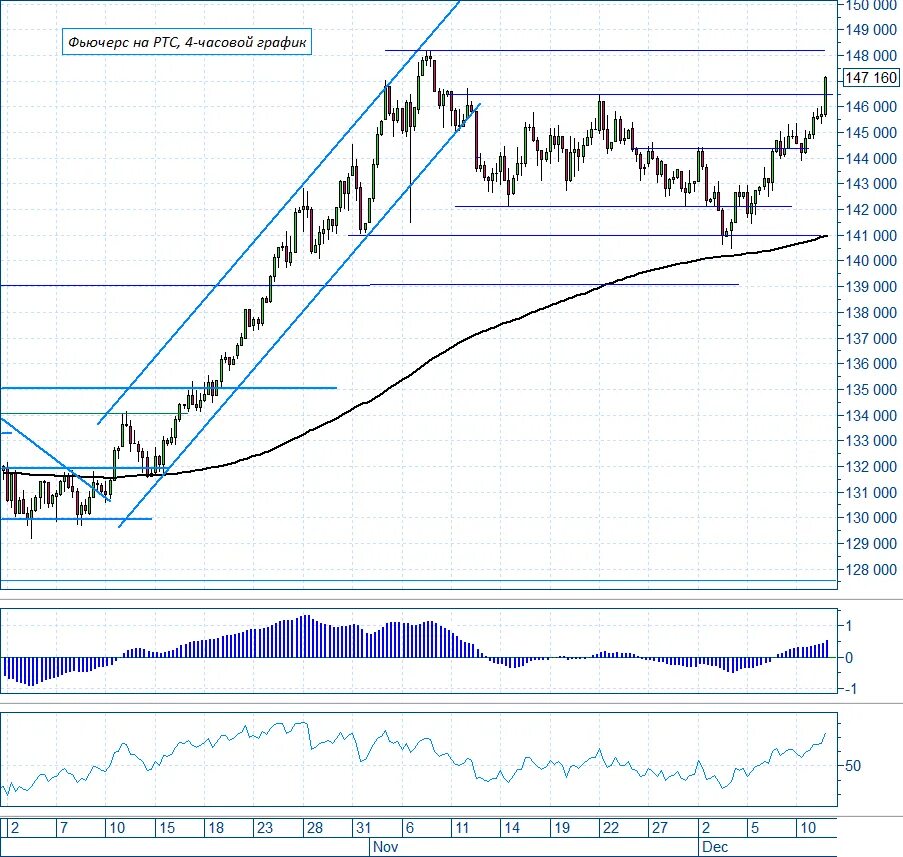This screenshot has width=903, height=857.
Task: Click date 15 on the time axis
Action: click(166, 828)
